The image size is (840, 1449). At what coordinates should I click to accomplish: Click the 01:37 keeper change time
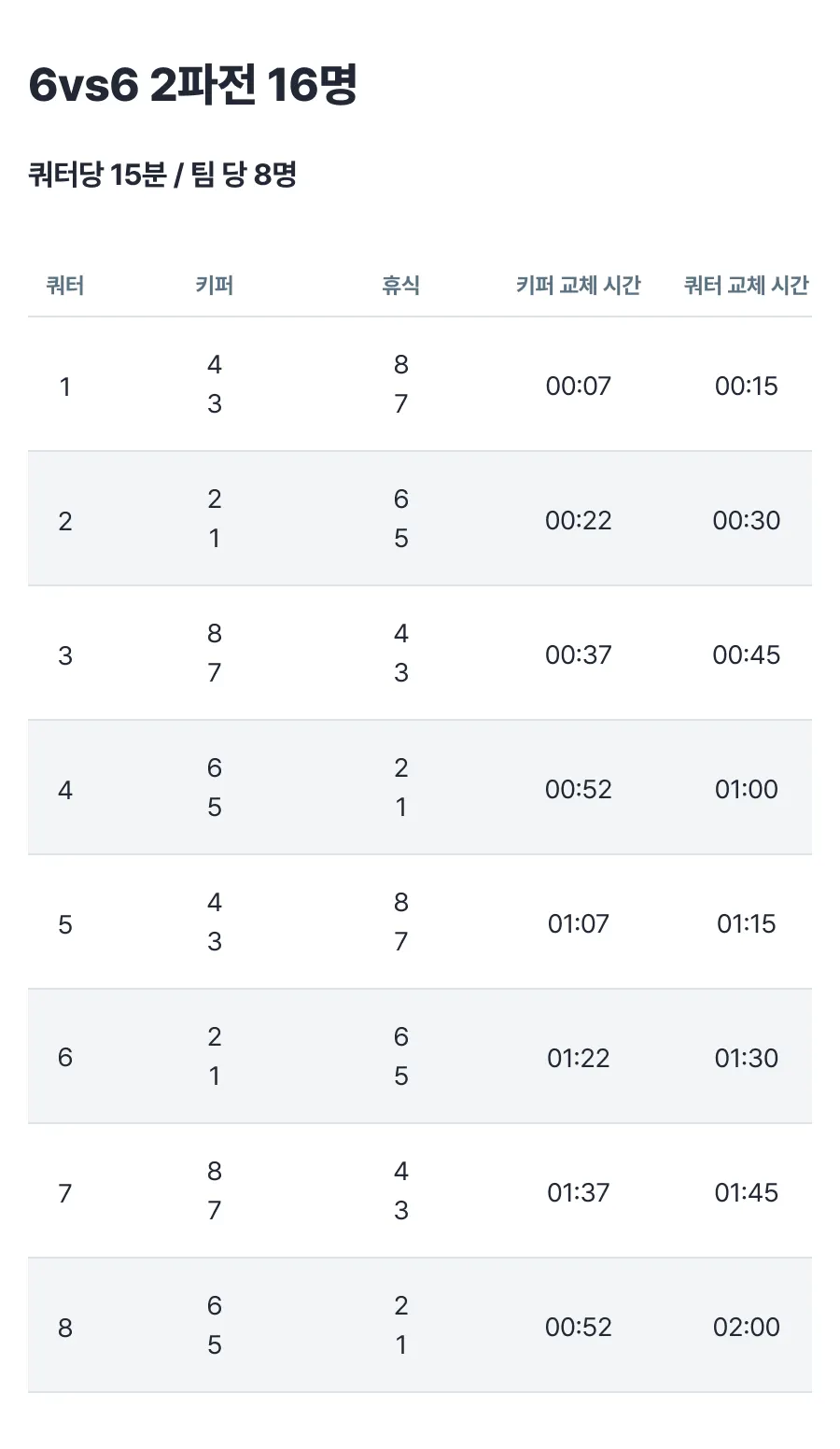pyautogui.click(x=579, y=1192)
